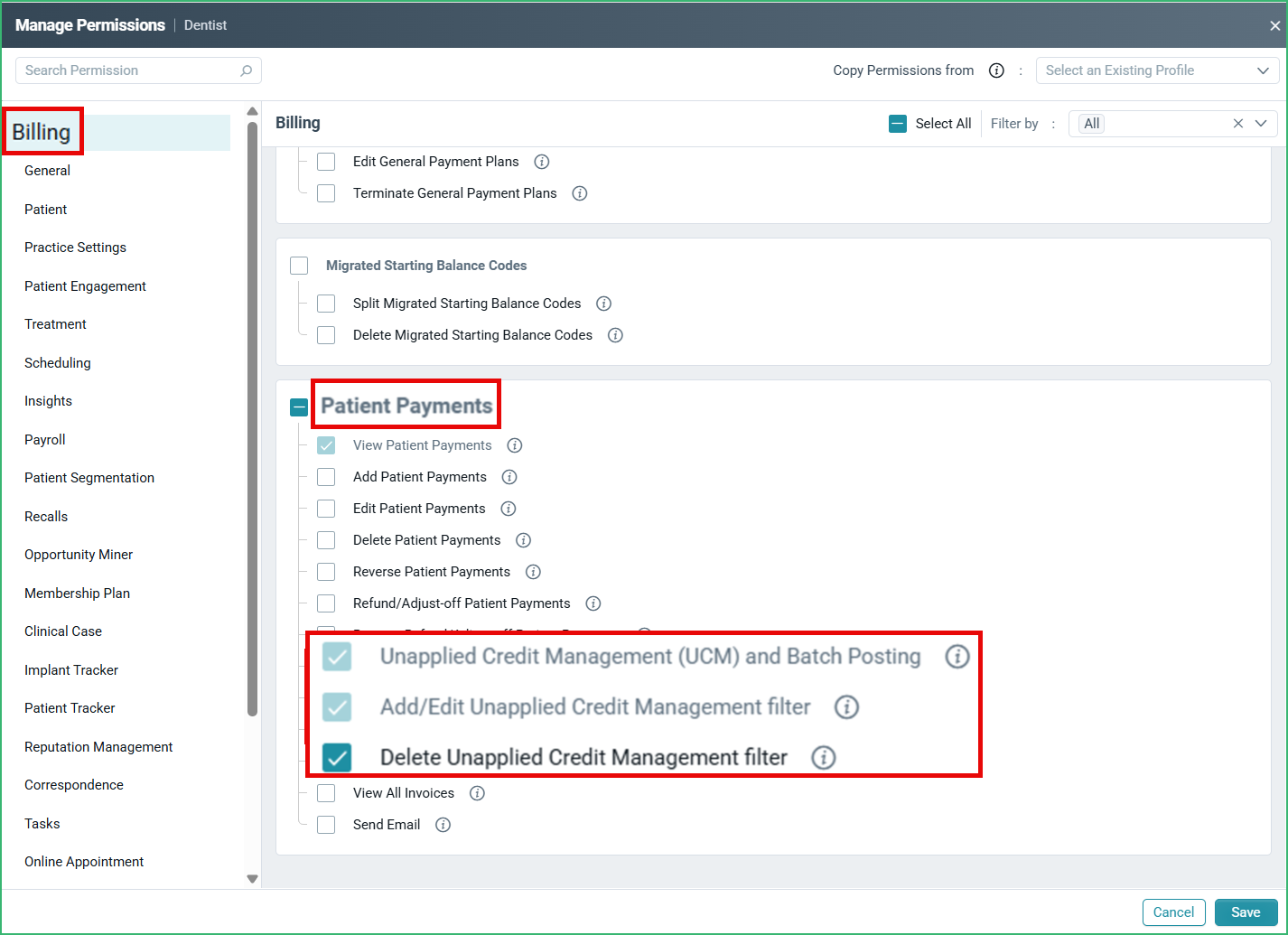1288x935 pixels.
Task: Check Delete Migrated Starting Balance Codes
Action: pyautogui.click(x=326, y=335)
